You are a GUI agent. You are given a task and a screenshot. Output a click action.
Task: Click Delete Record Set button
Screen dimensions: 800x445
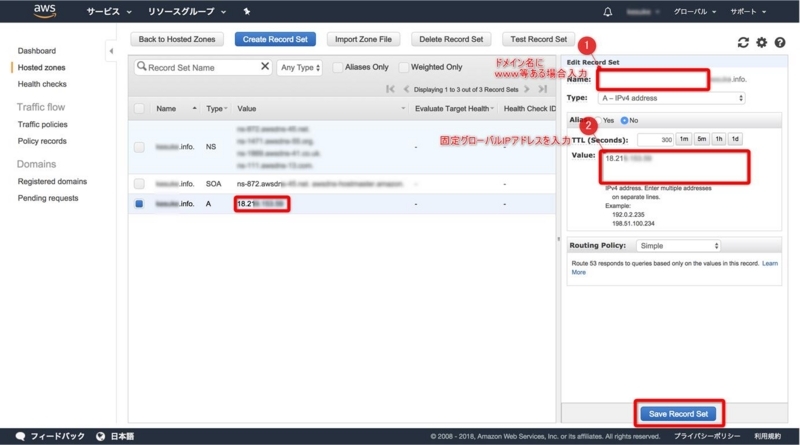click(x=451, y=39)
